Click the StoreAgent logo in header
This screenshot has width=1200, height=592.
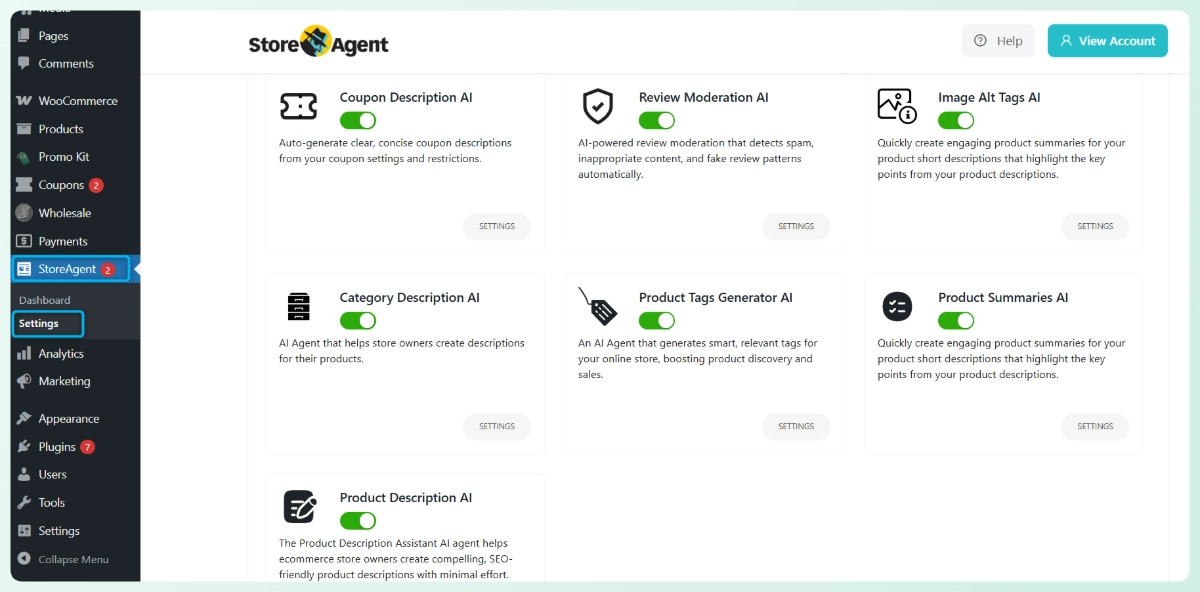click(318, 42)
